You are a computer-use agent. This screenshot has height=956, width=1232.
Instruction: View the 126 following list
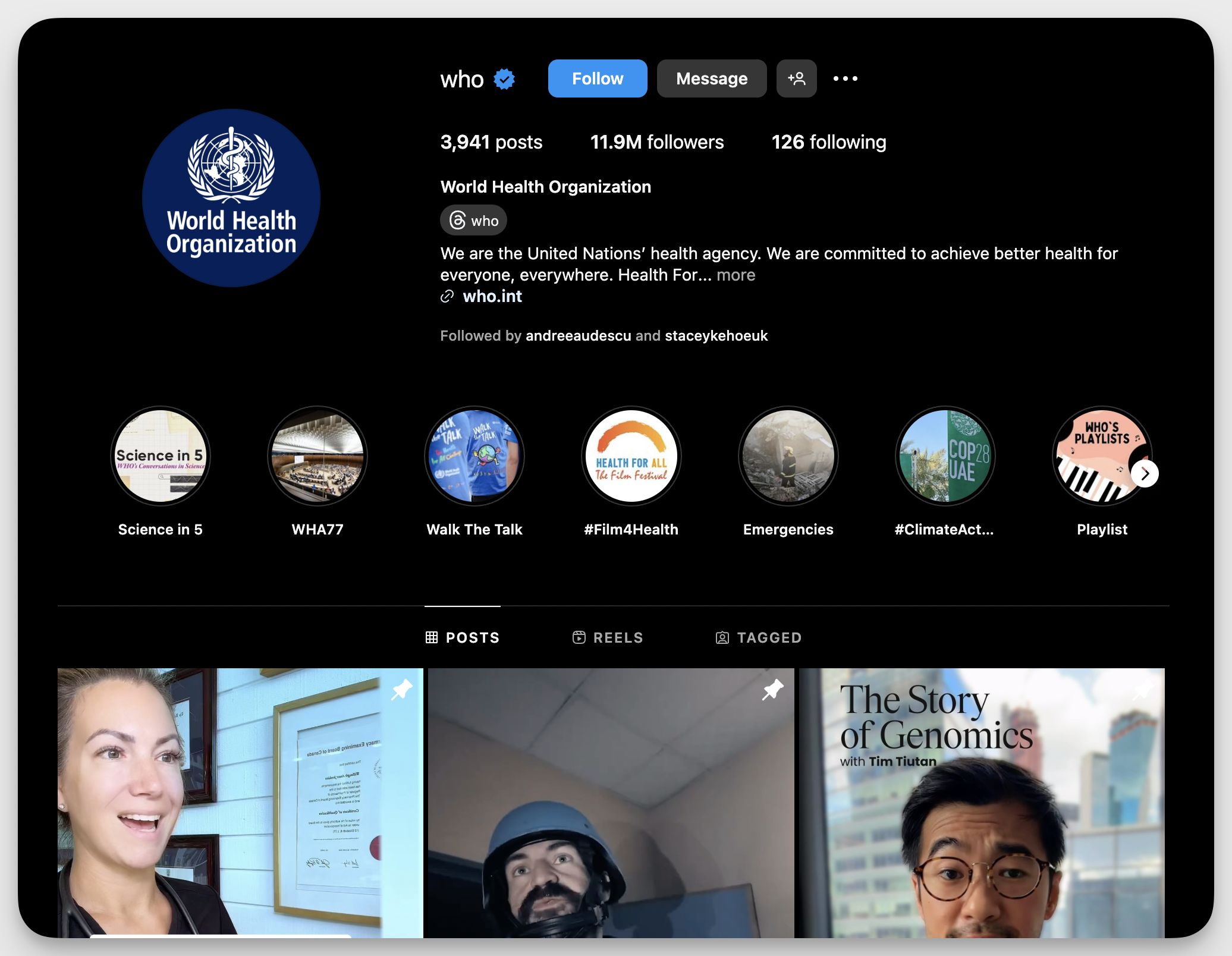coord(829,142)
